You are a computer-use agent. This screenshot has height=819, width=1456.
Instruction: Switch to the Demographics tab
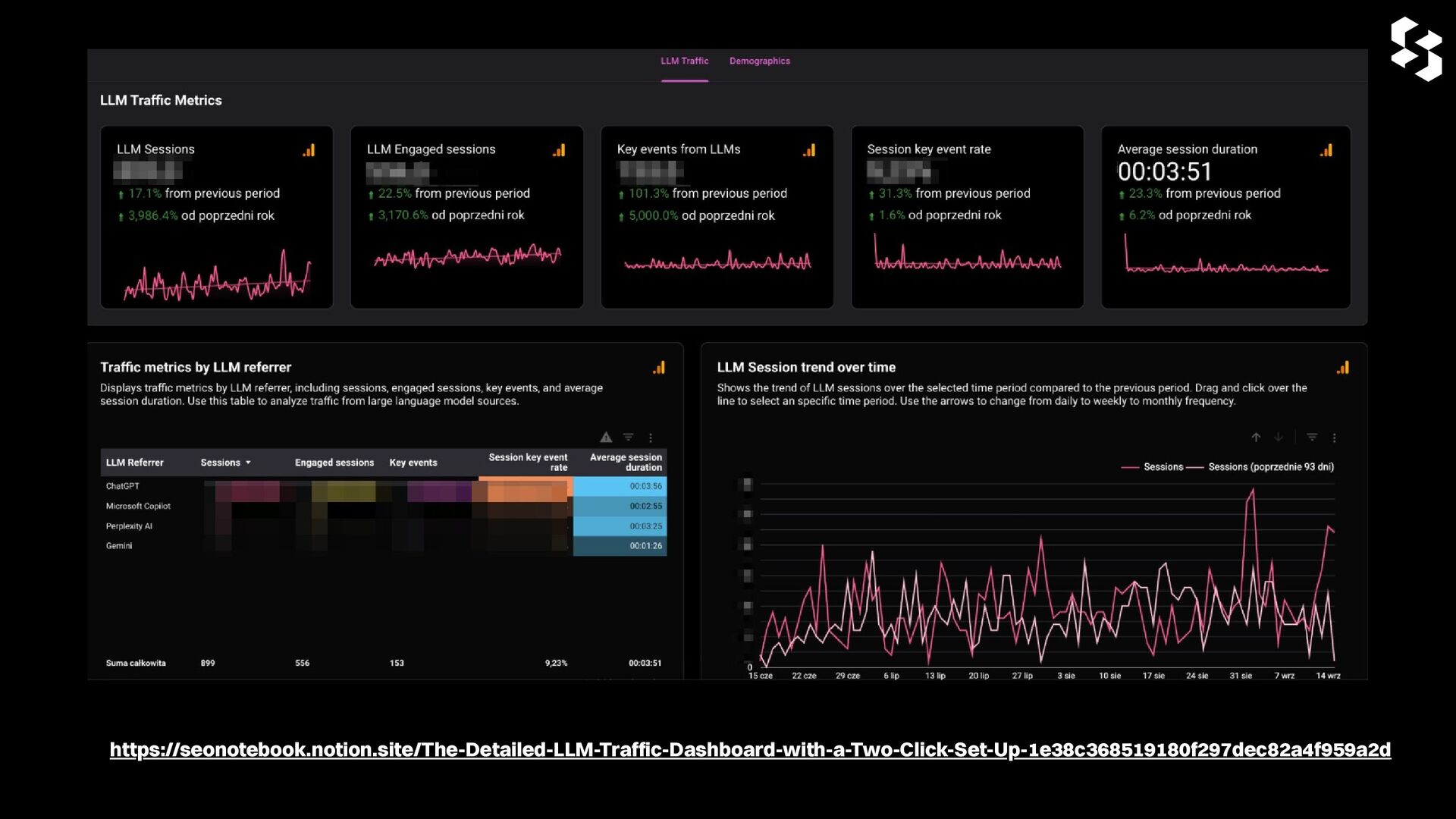[x=759, y=61]
